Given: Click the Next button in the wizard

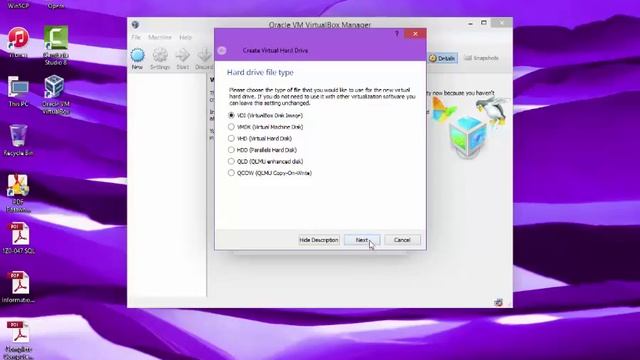Looking at the screenshot, I should click(x=362, y=240).
